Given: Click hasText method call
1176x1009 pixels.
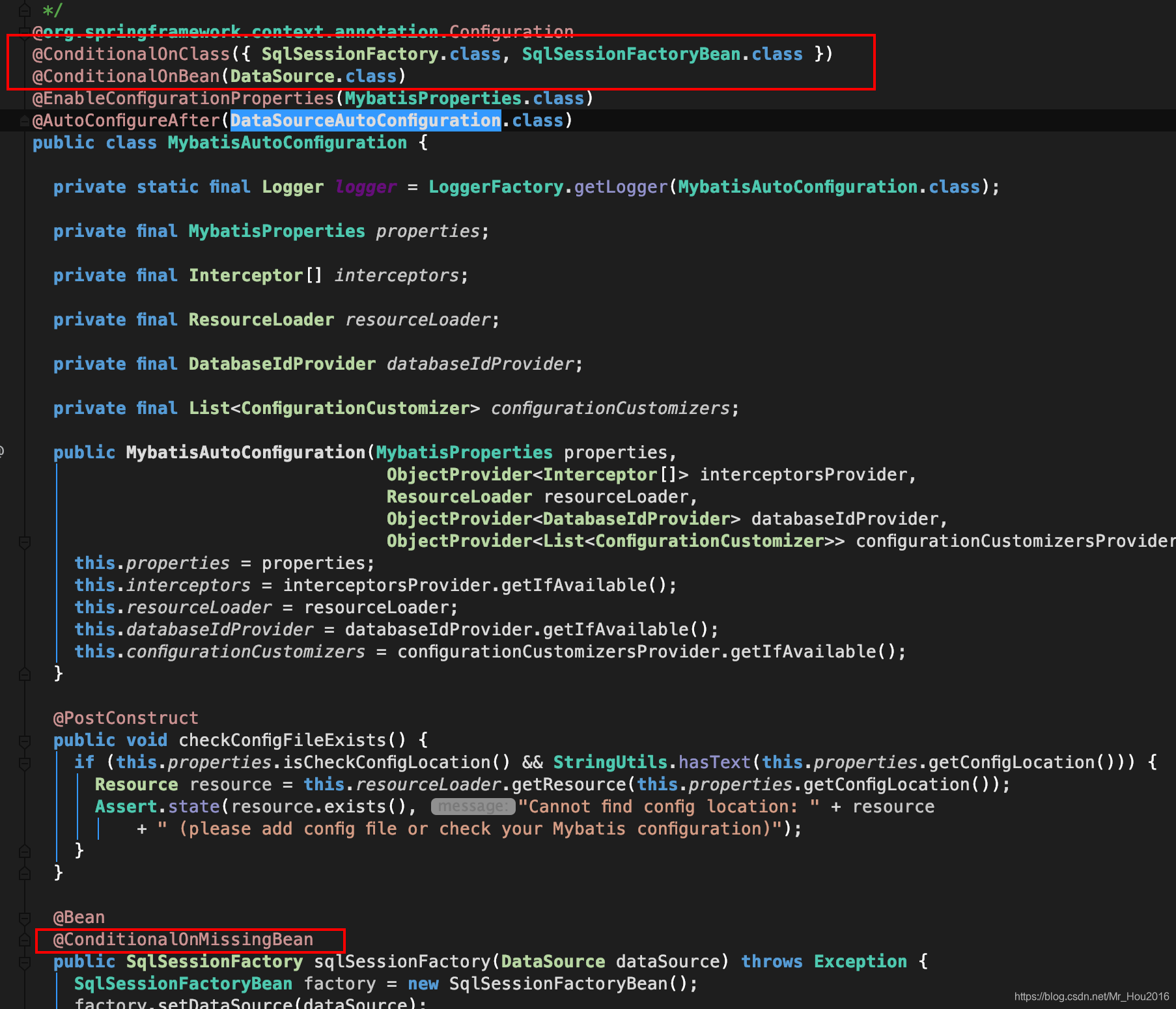Looking at the screenshot, I should tap(715, 762).
